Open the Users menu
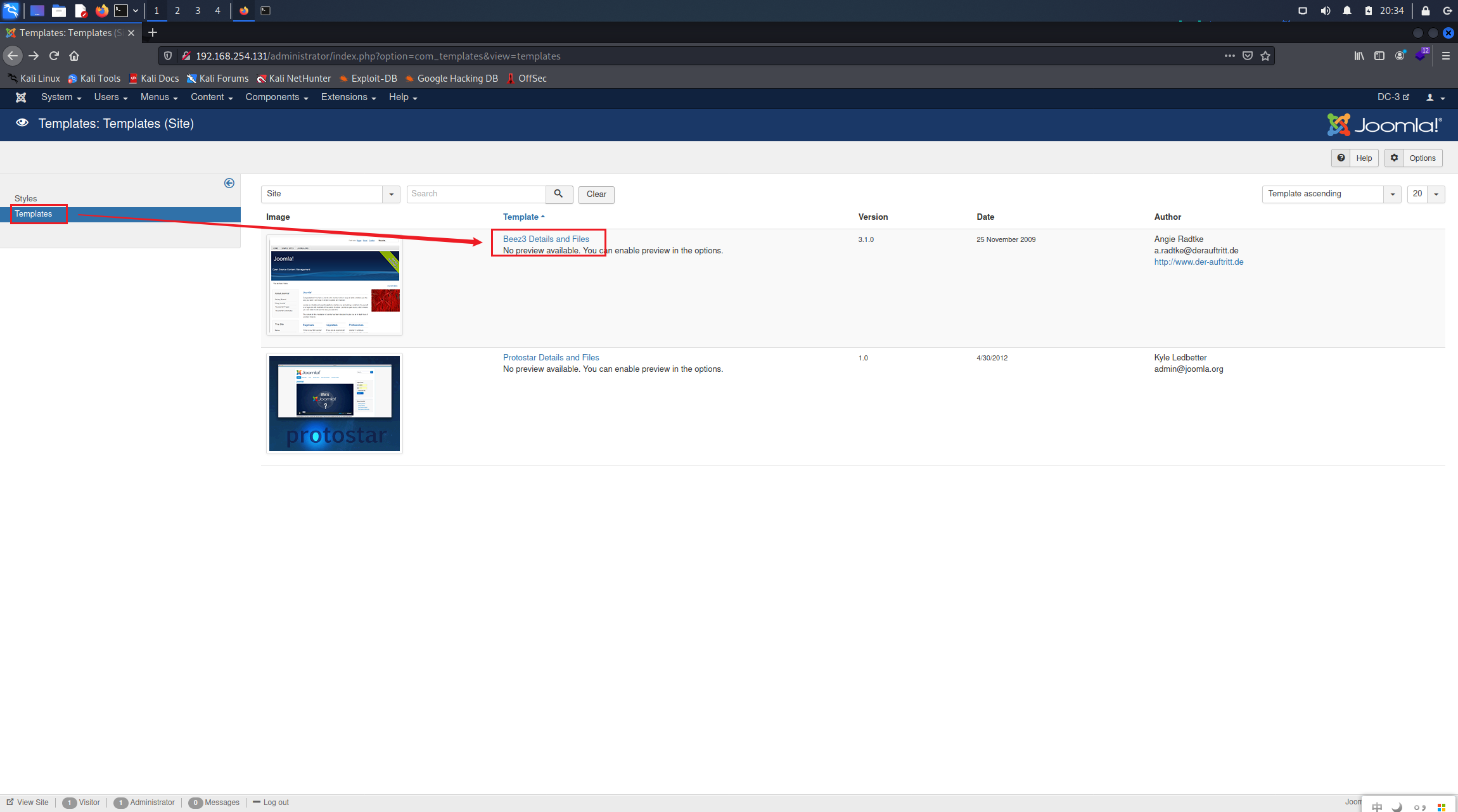The height and width of the screenshot is (812, 1458). coord(111,97)
